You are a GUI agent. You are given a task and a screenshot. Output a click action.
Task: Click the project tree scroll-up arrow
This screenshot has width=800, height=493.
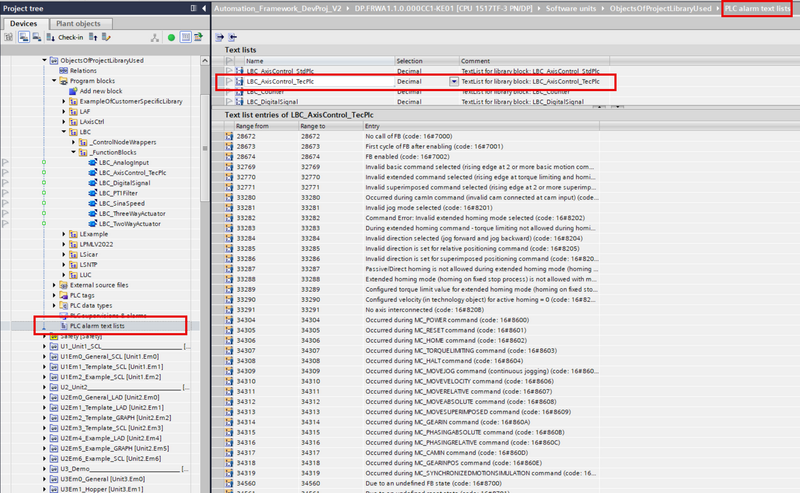(205, 60)
